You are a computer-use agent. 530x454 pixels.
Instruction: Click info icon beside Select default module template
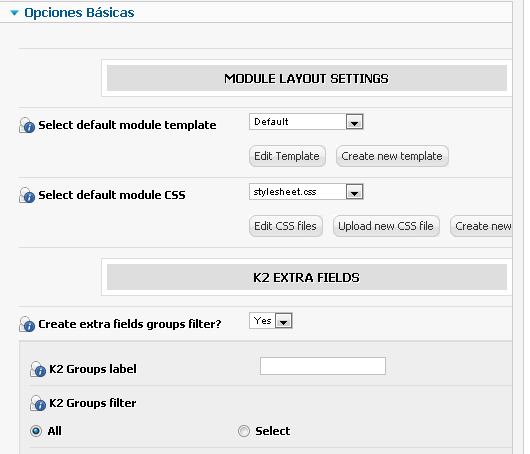(x=27, y=125)
